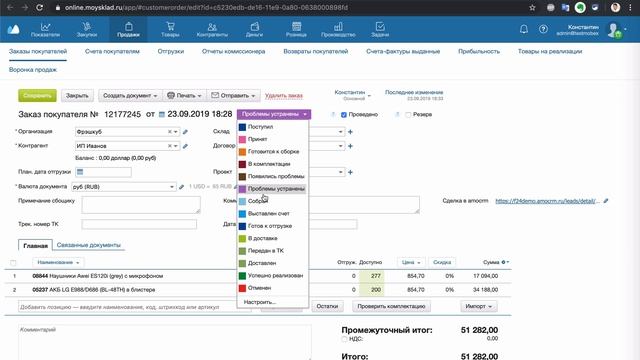Select status Готовится к сборке

[x=273, y=151]
